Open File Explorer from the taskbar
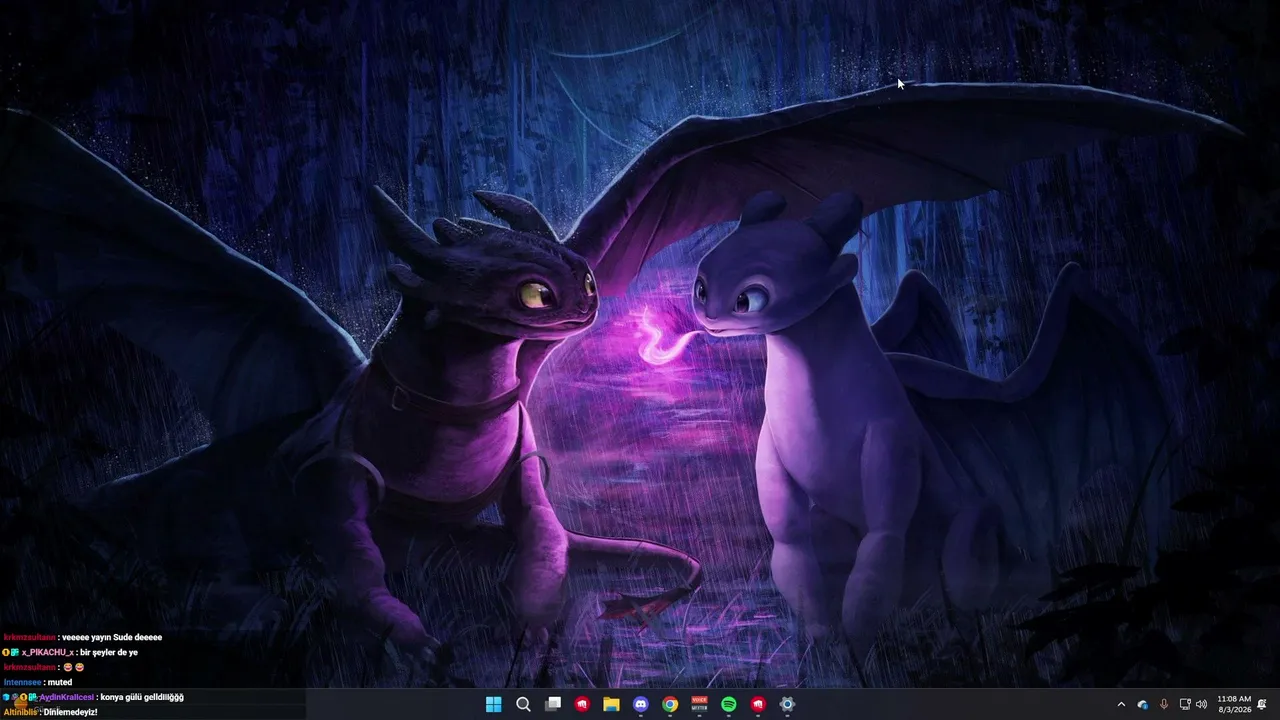The width and height of the screenshot is (1280, 720). 611,704
